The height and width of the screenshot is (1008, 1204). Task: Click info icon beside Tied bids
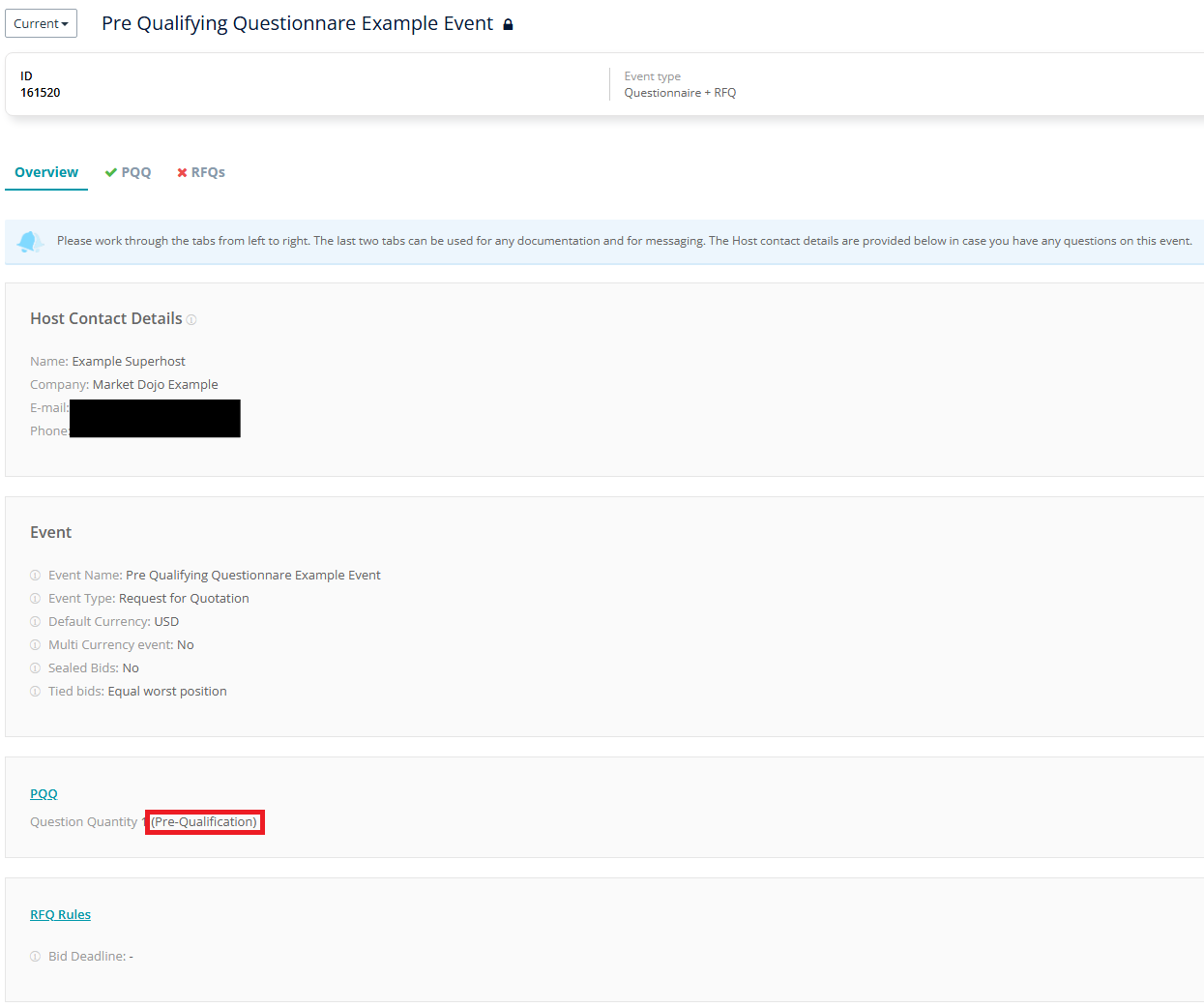[x=36, y=692]
